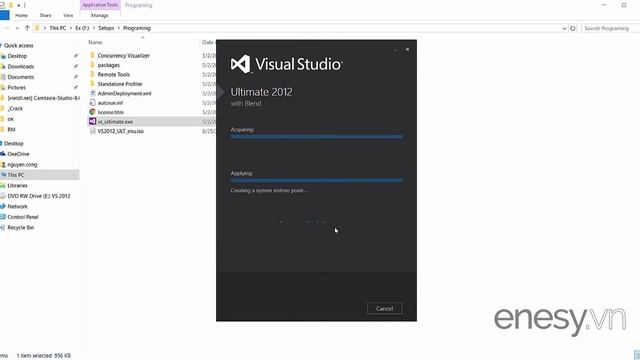The image size is (640, 360).
Task: Open Control Panel in navigation pane
Action: coord(23,217)
